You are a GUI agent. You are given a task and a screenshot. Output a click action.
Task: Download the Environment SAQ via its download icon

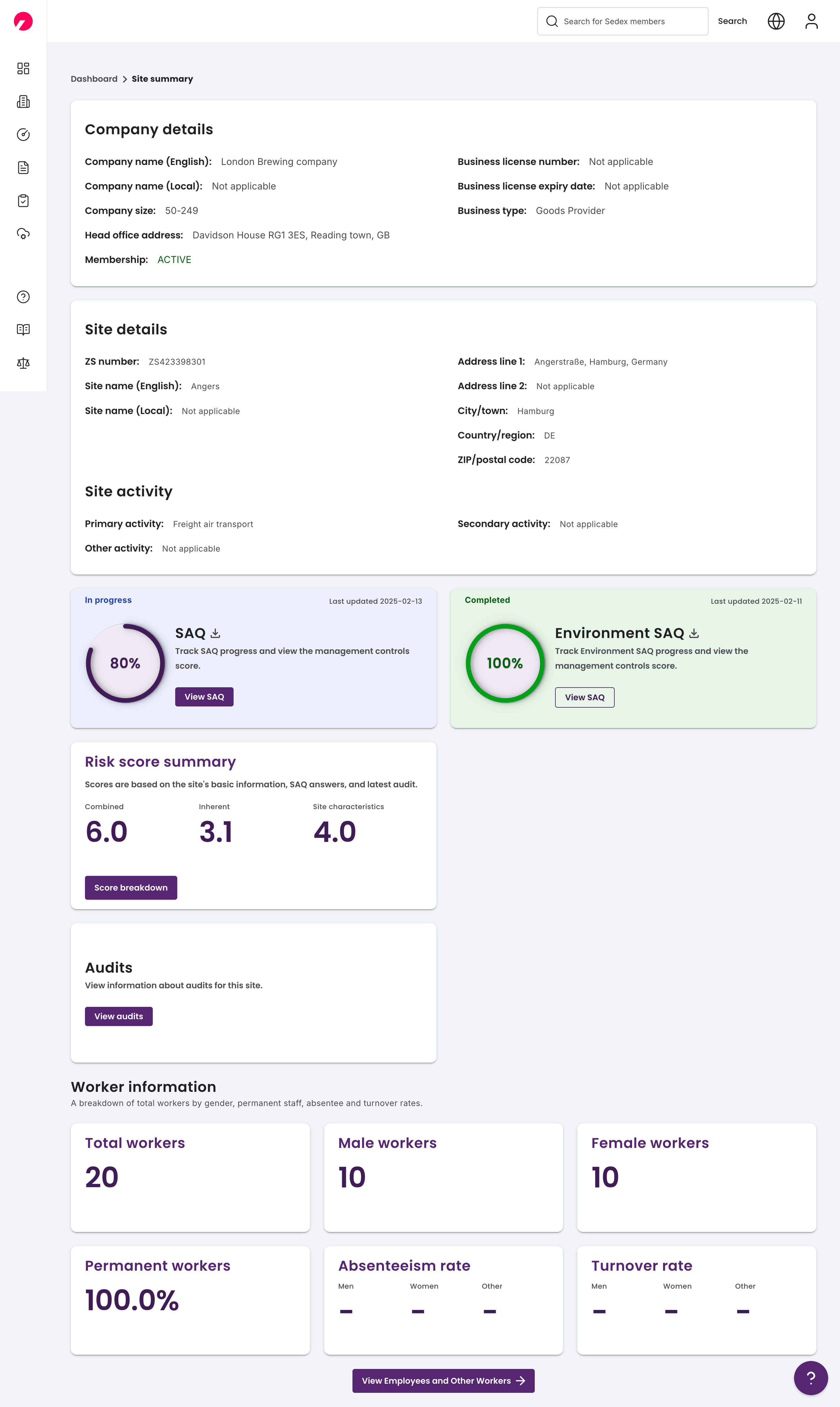coord(694,633)
